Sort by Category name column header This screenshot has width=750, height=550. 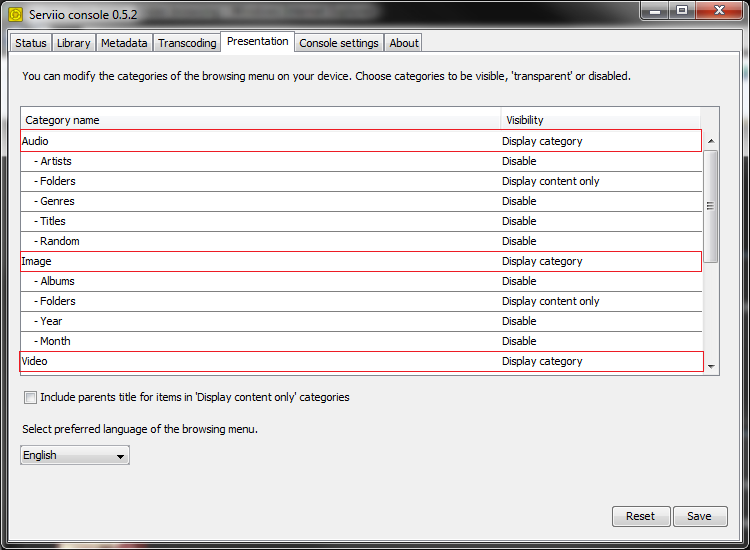[260, 120]
